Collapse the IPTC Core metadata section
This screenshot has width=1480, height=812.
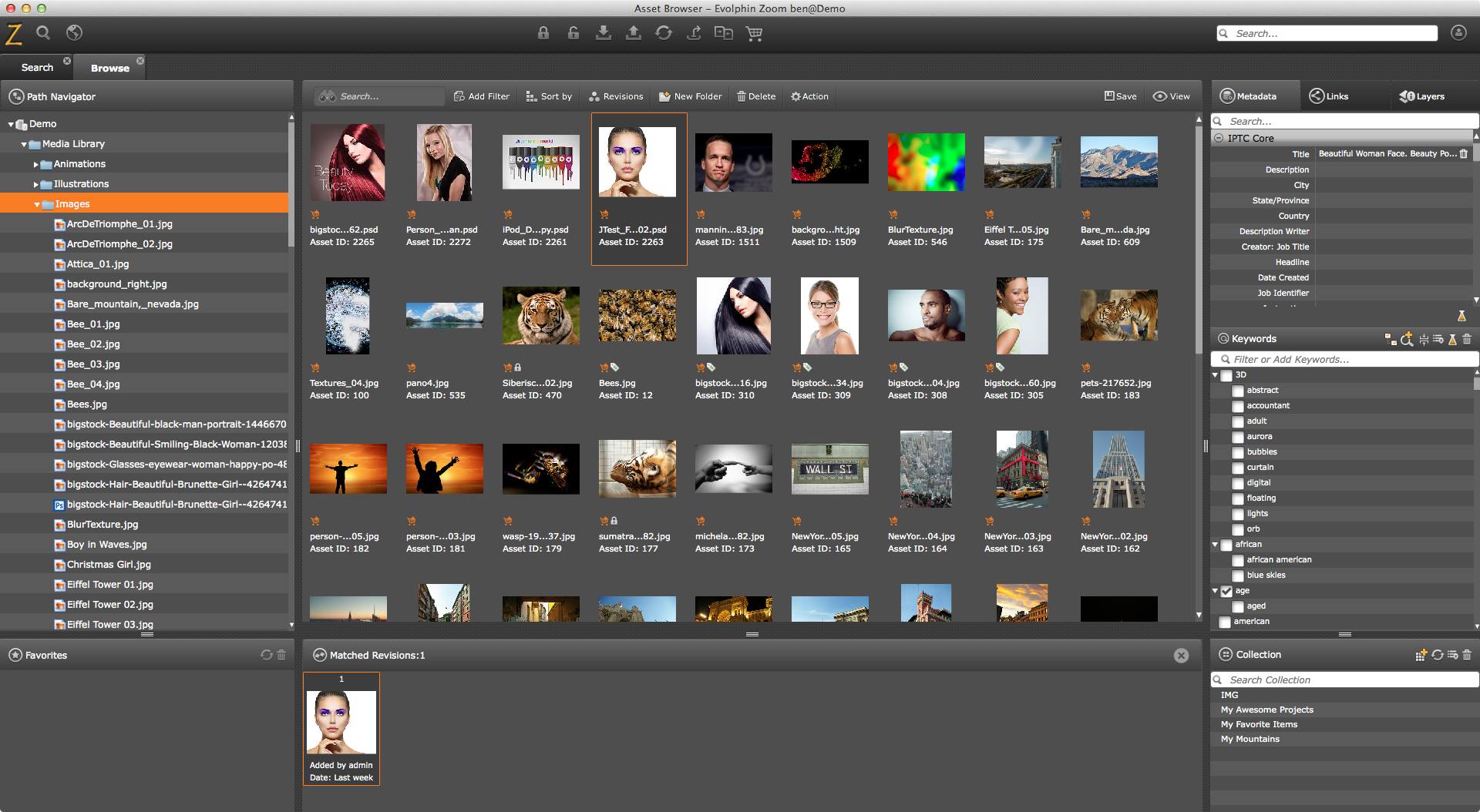point(1219,139)
